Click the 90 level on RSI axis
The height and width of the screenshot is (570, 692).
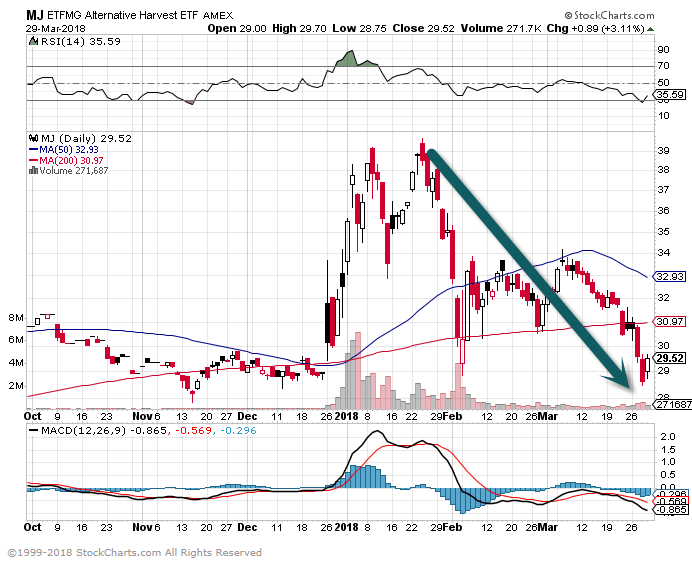click(x=663, y=49)
